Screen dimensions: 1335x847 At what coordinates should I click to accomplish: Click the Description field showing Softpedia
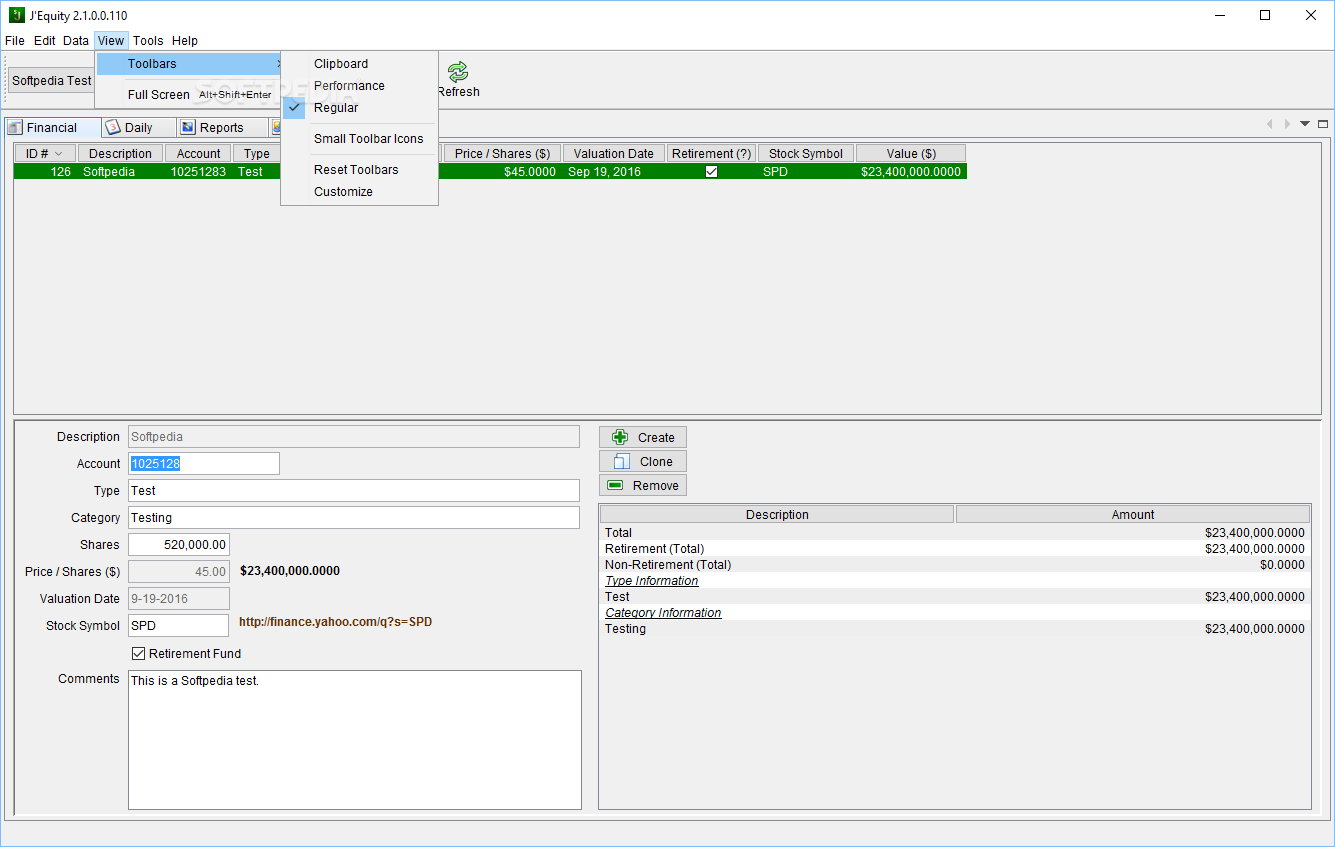point(354,436)
